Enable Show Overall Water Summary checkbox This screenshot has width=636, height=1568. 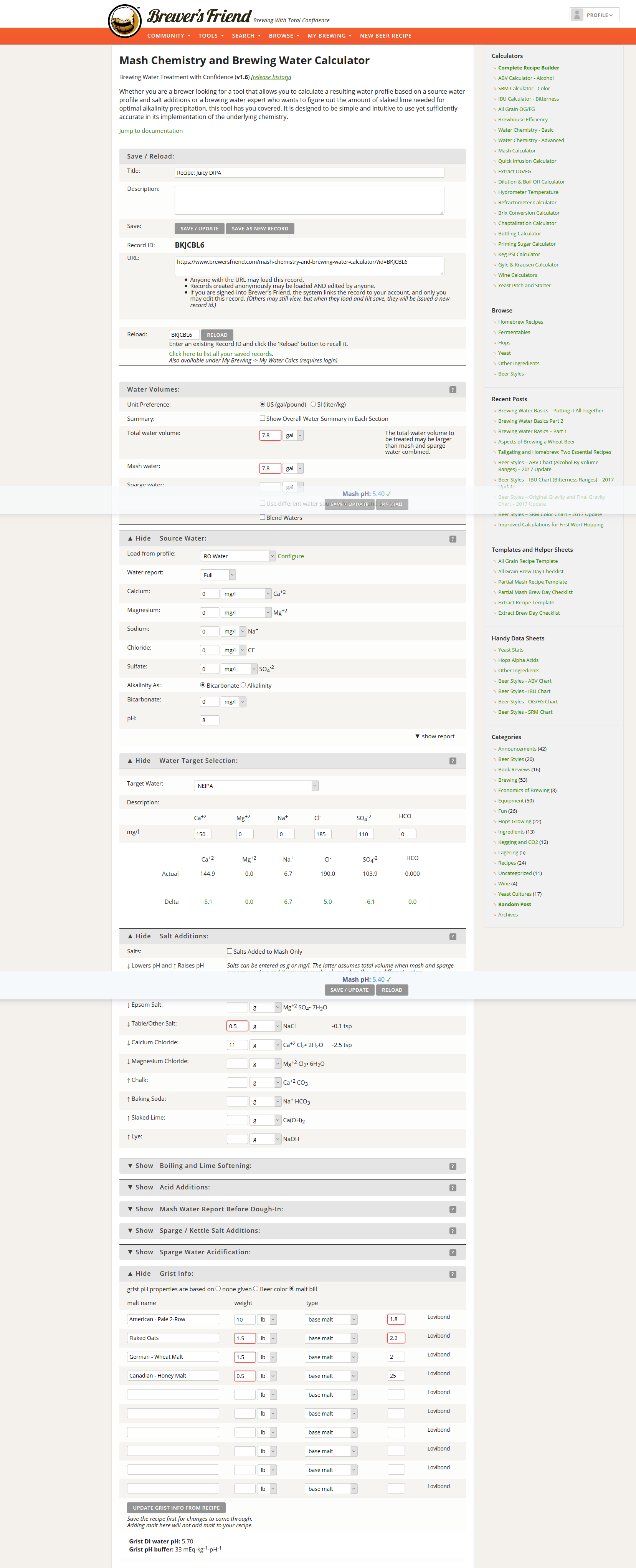262,418
